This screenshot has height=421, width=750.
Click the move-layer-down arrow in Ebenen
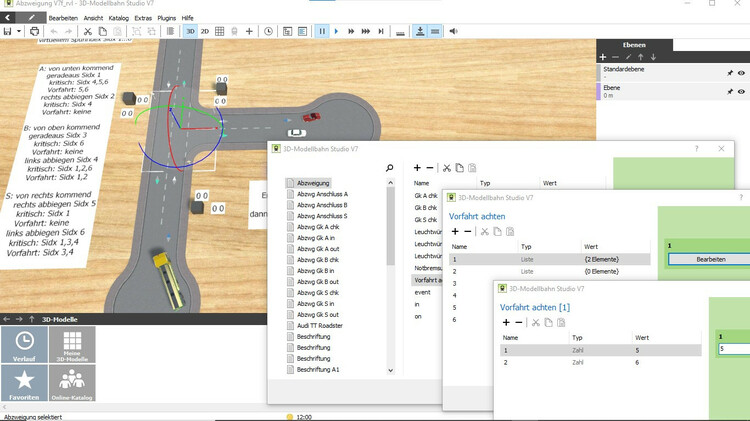(653, 57)
